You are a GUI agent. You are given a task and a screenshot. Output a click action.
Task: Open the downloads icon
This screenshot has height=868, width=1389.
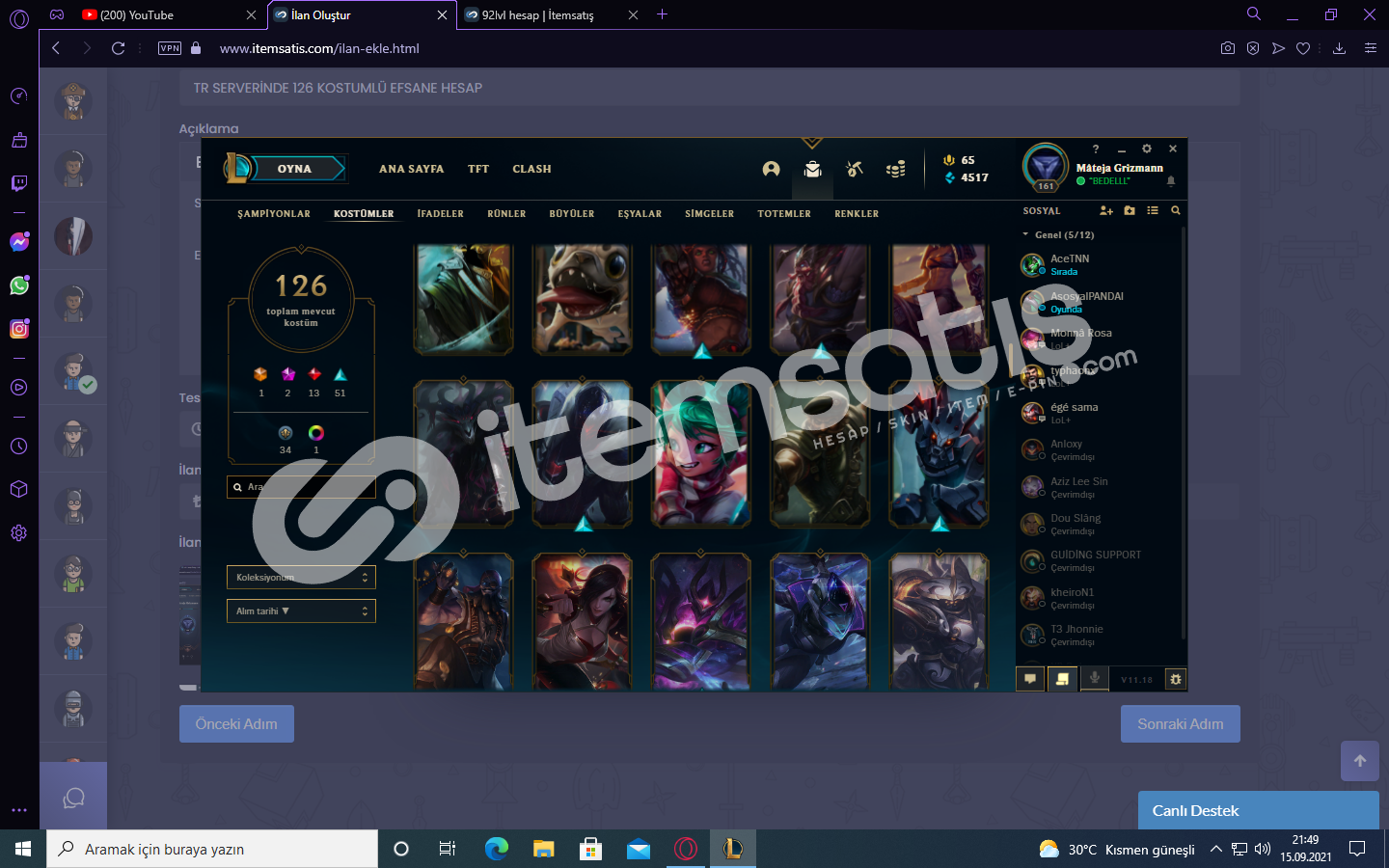pos(1339,48)
